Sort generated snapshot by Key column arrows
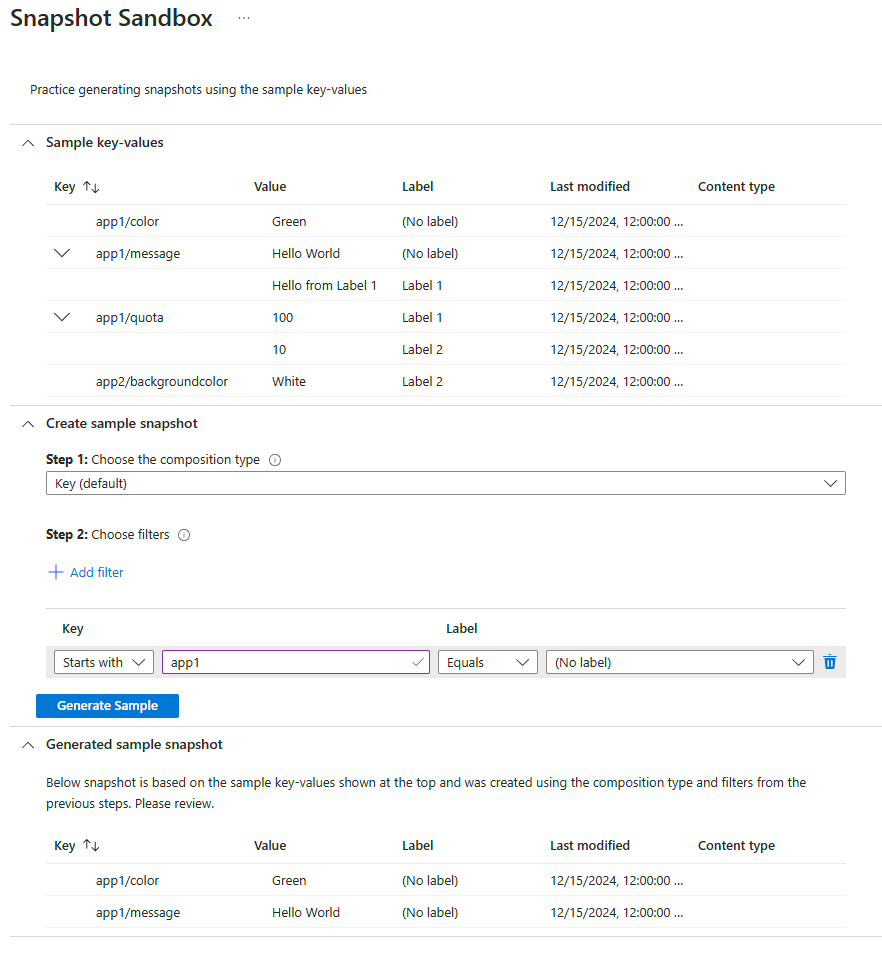 point(91,846)
